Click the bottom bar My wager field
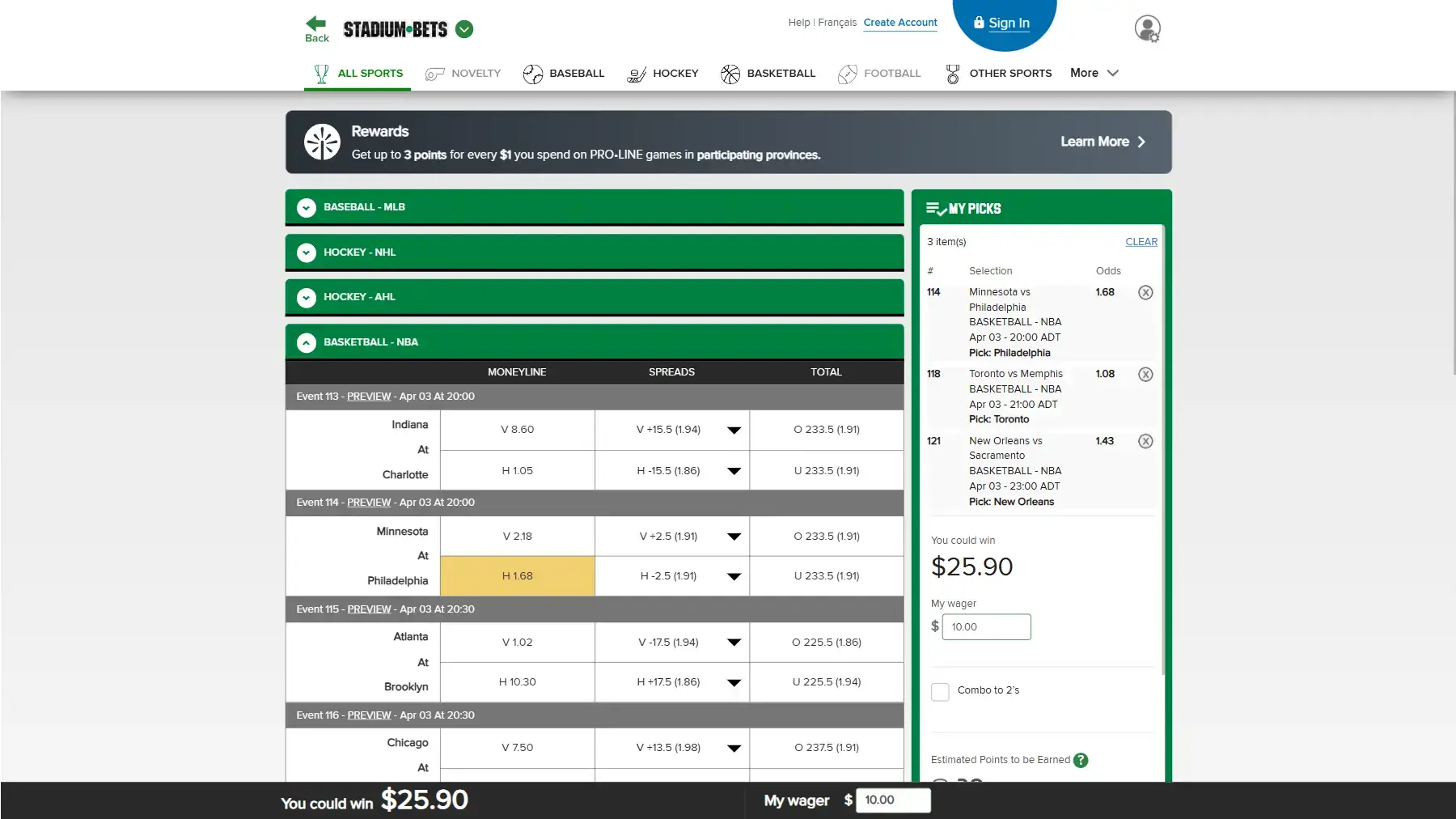1456x819 pixels. [893, 800]
